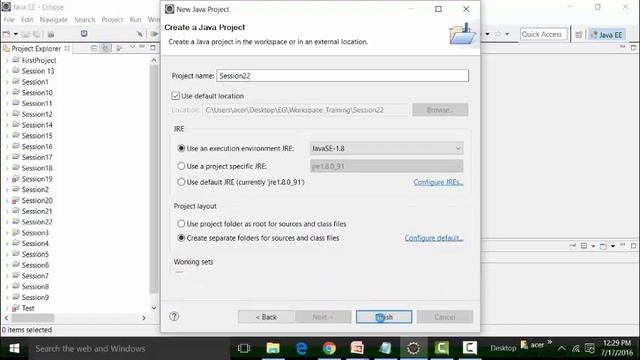Open Project Explorer View Menu arrow

pyautogui.click(x=132, y=47)
